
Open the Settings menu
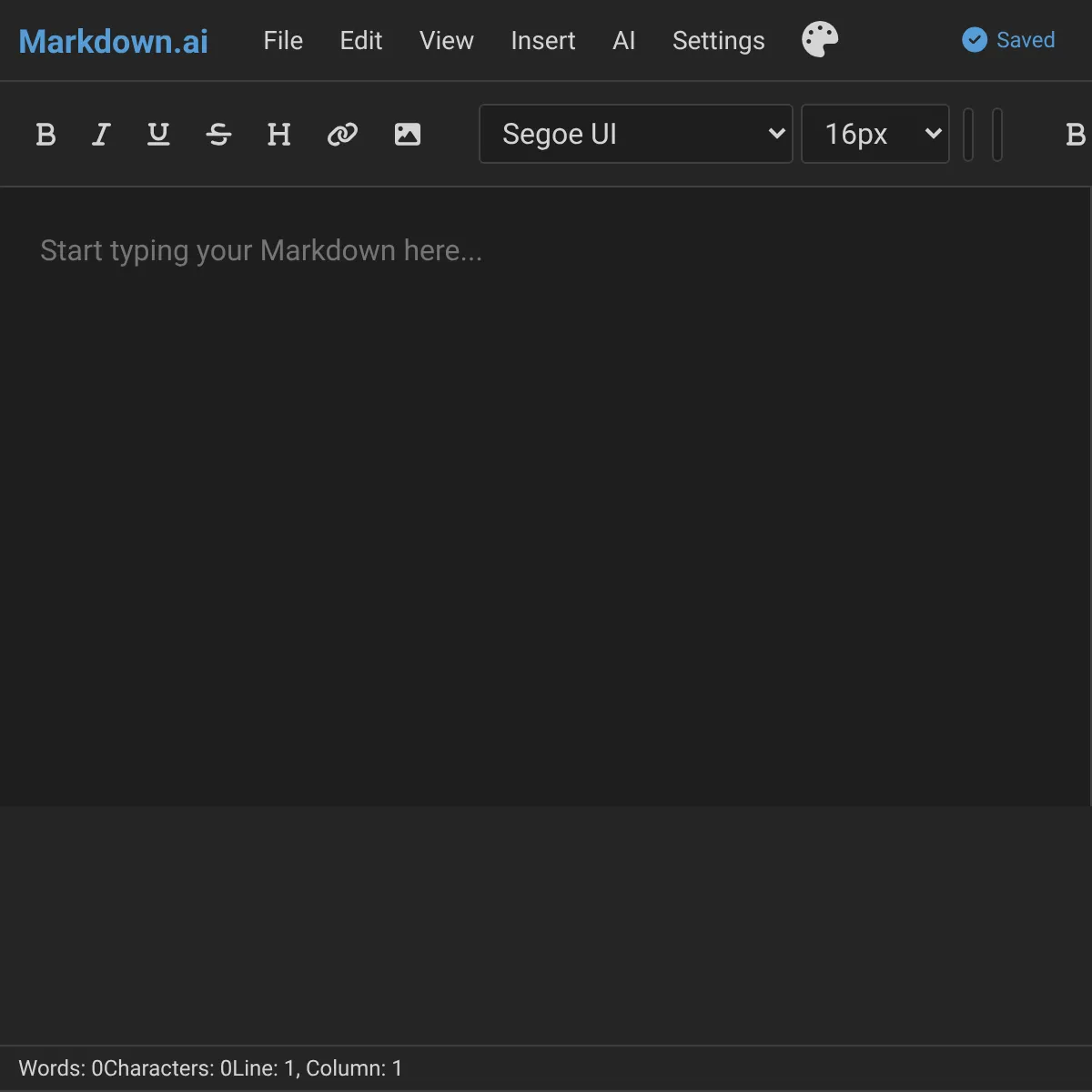(x=718, y=40)
